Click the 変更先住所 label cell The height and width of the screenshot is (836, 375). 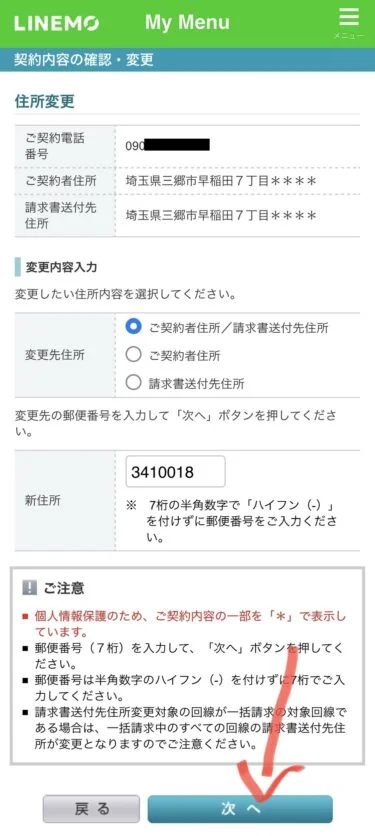pos(65,355)
